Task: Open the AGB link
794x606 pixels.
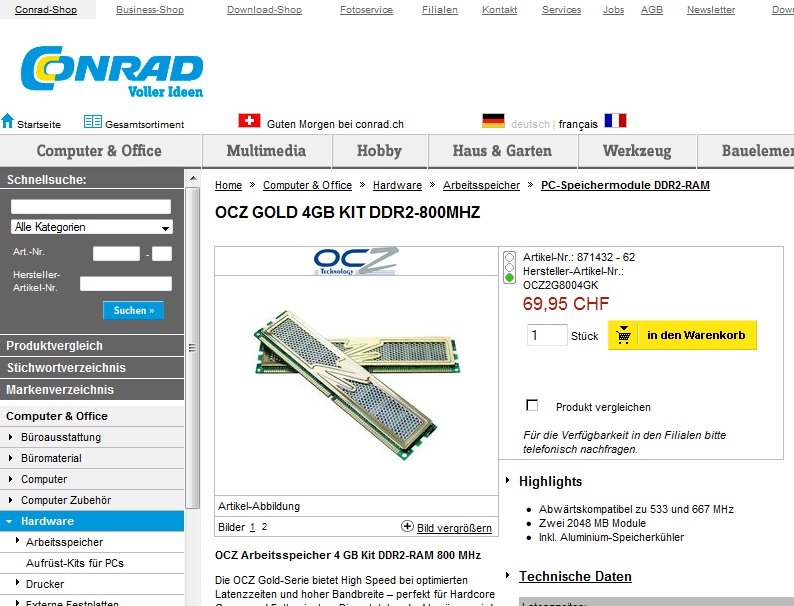Action: [x=652, y=10]
